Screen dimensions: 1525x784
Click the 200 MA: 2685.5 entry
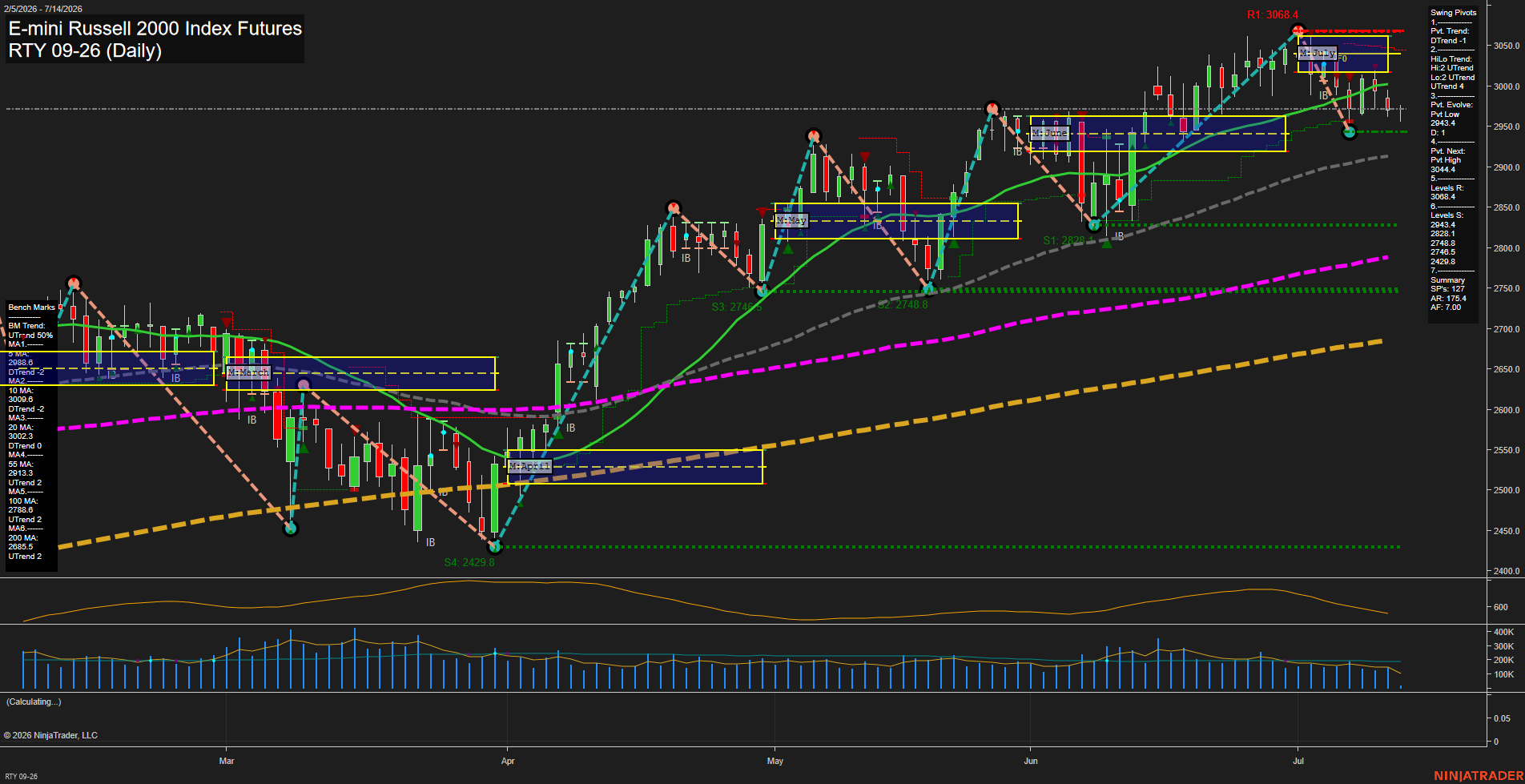click(x=22, y=542)
